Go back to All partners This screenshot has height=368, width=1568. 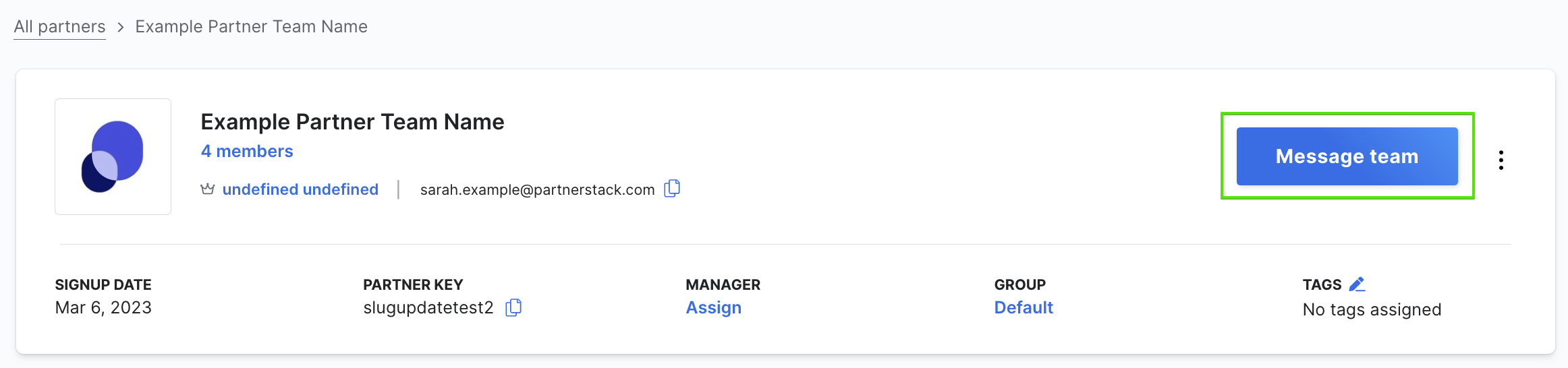(59, 26)
